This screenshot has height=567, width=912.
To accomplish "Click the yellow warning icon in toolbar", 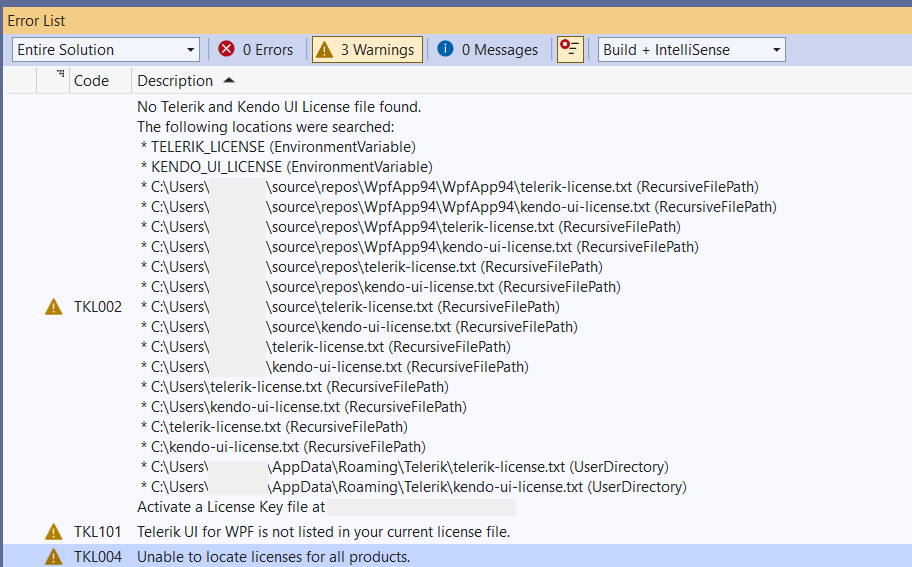I will point(325,49).
